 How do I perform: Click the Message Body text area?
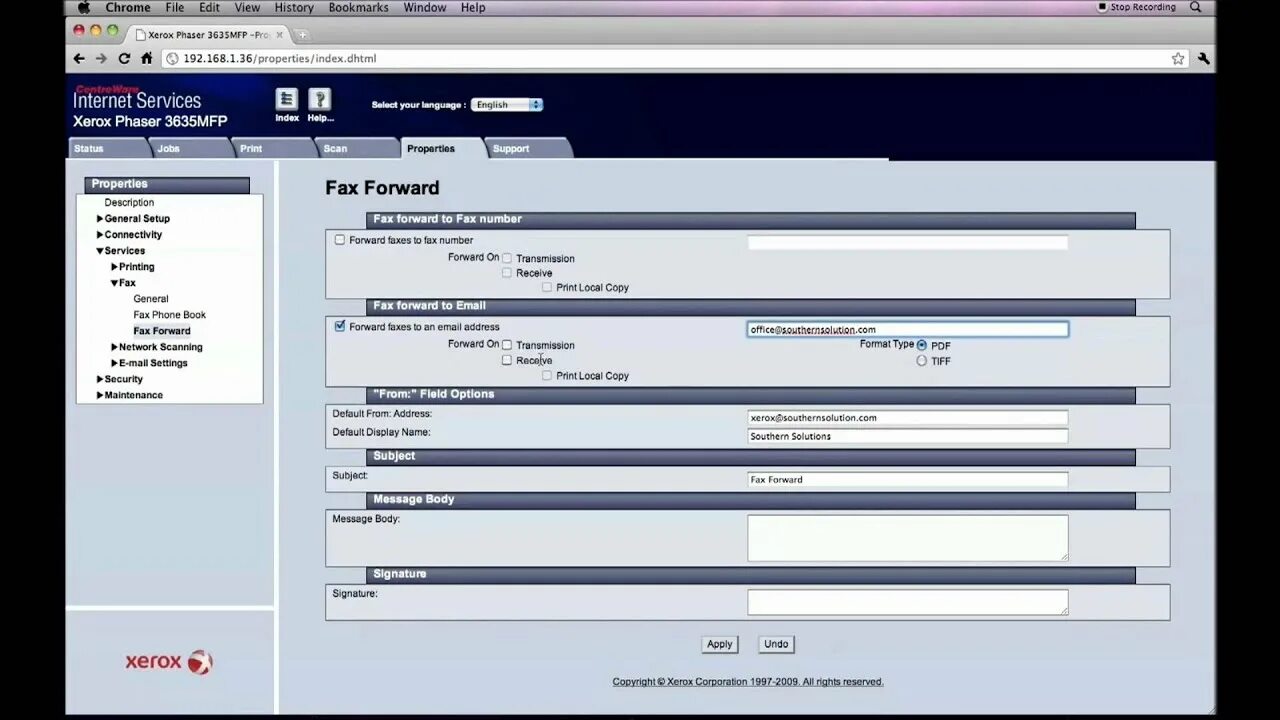click(908, 538)
